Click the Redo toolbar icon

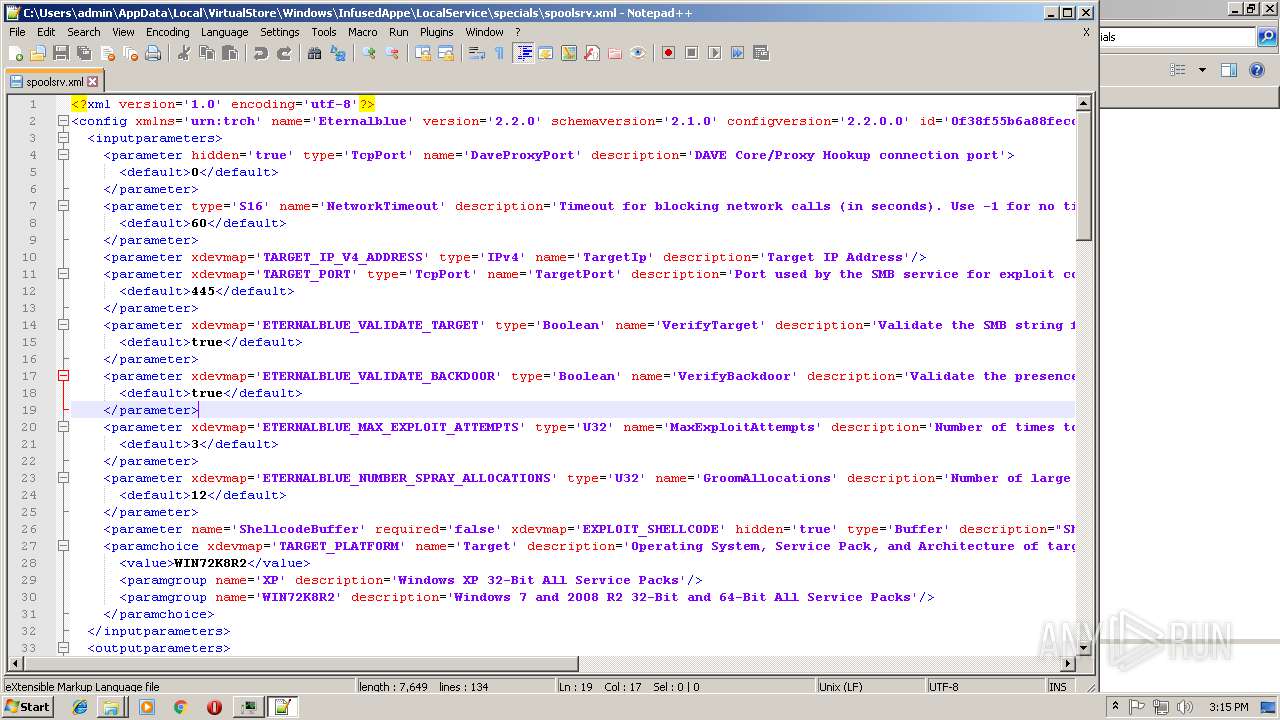click(284, 53)
